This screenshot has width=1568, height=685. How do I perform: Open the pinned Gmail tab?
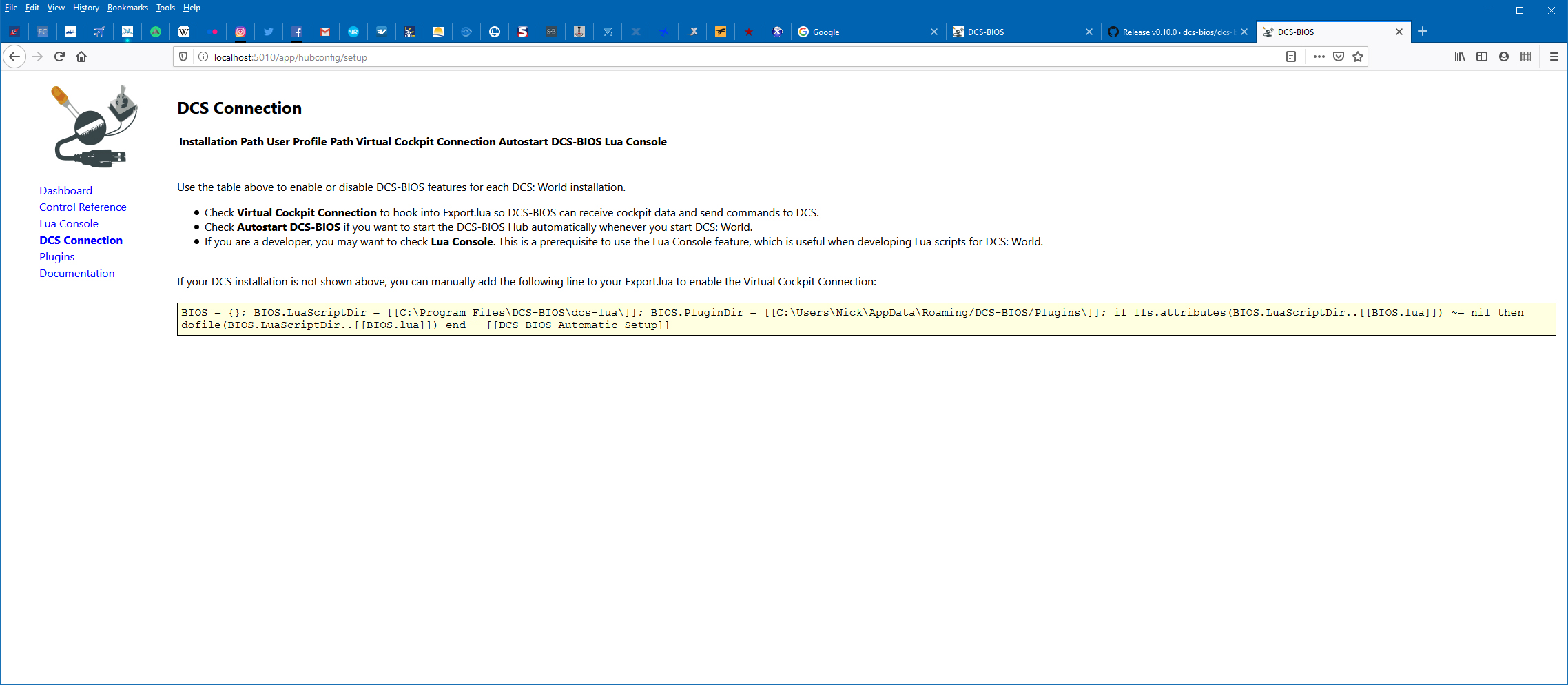point(325,32)
